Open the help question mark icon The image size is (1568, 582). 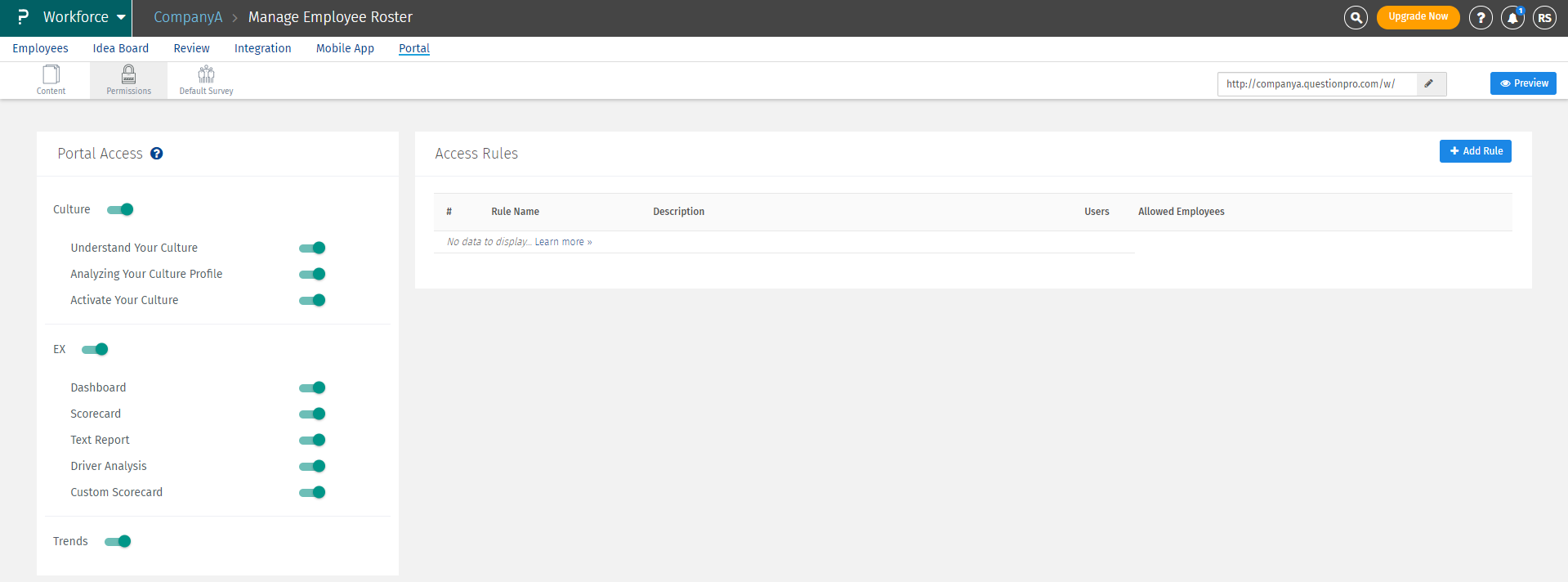click(x=1481, y=17)
